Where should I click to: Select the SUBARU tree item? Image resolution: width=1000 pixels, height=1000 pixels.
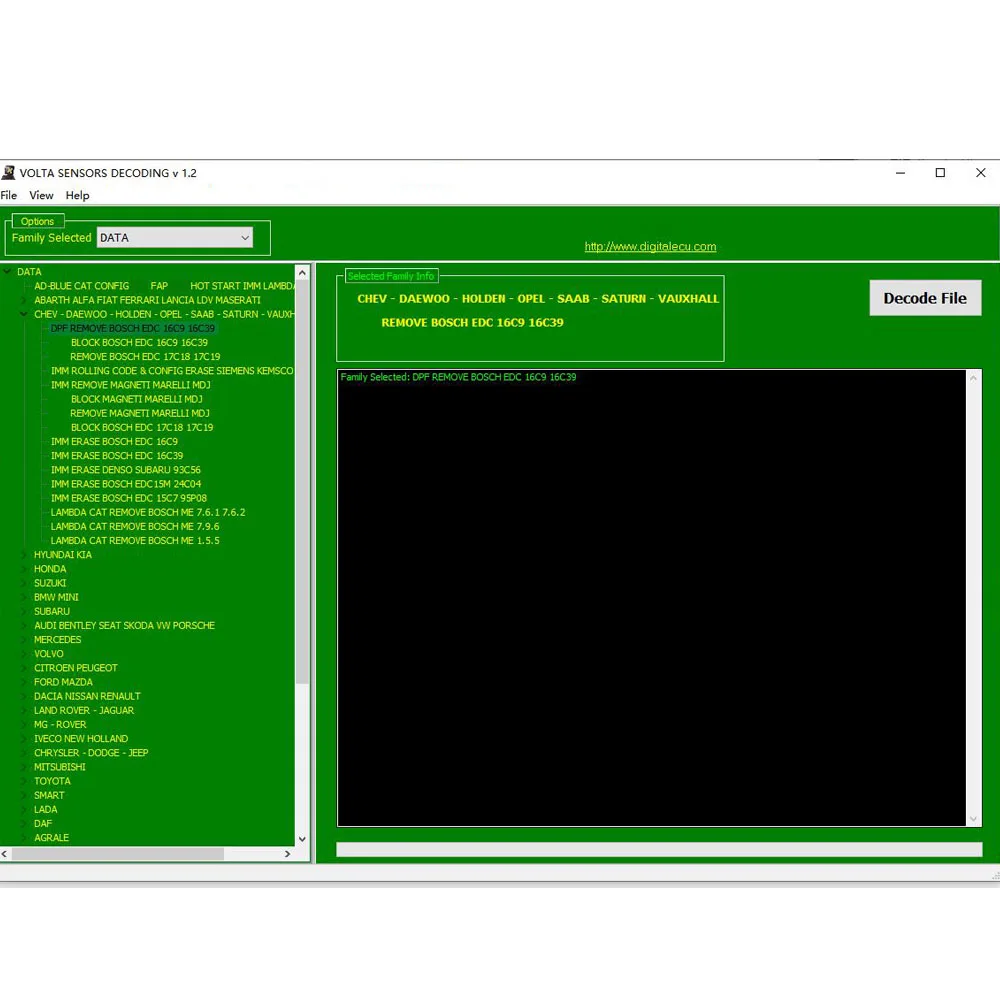(x=52, y=612)
